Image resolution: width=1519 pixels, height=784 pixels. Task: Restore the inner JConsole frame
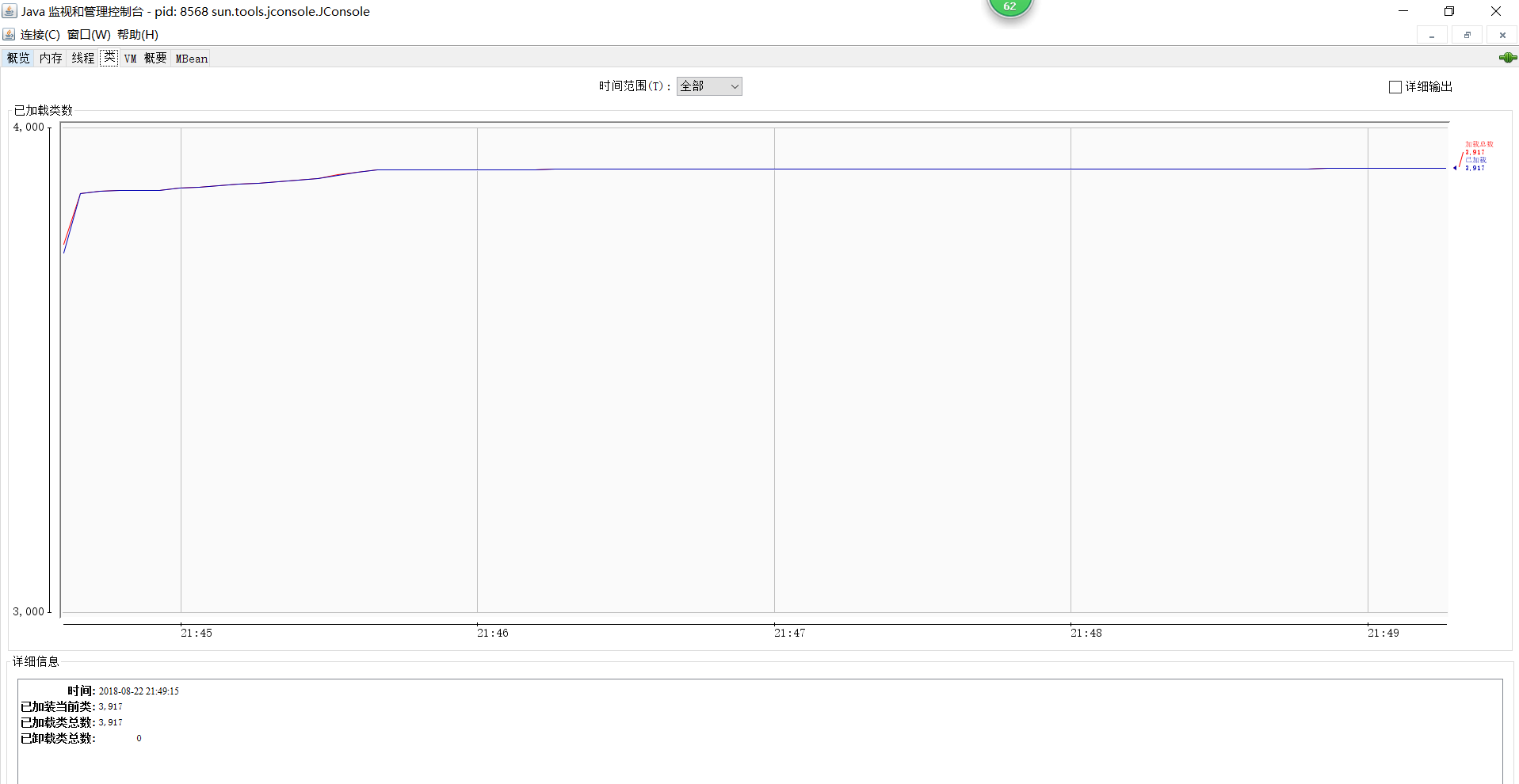1467,35
